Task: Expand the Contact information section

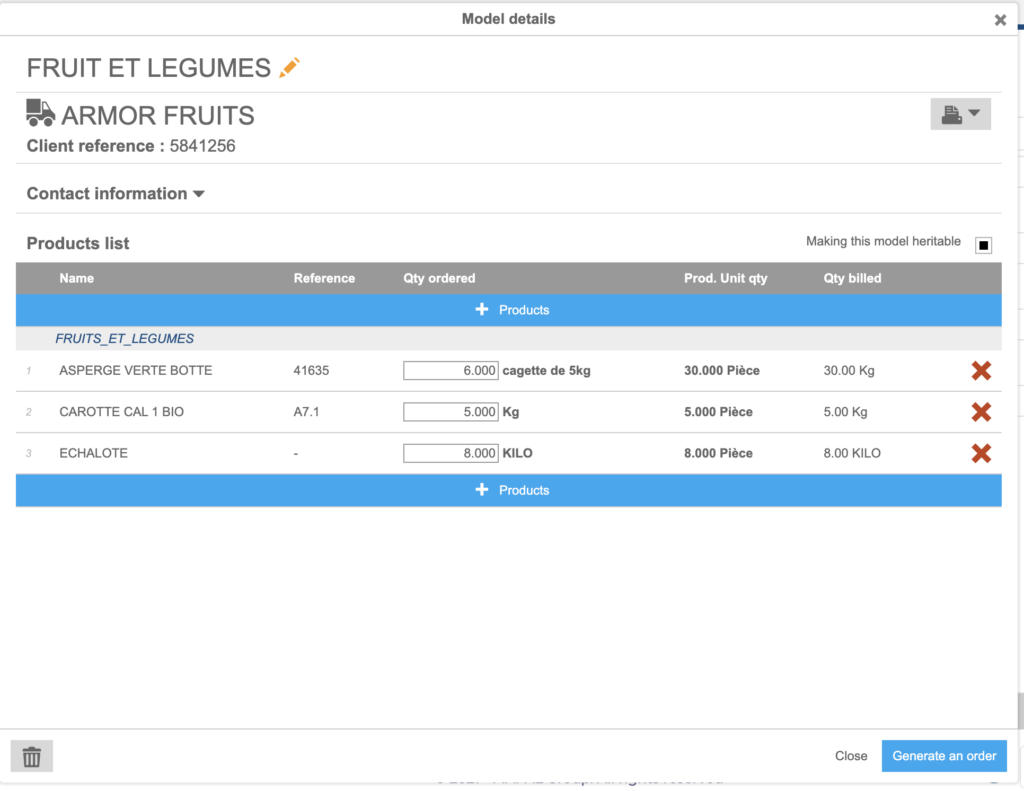Action: point(115,194)
